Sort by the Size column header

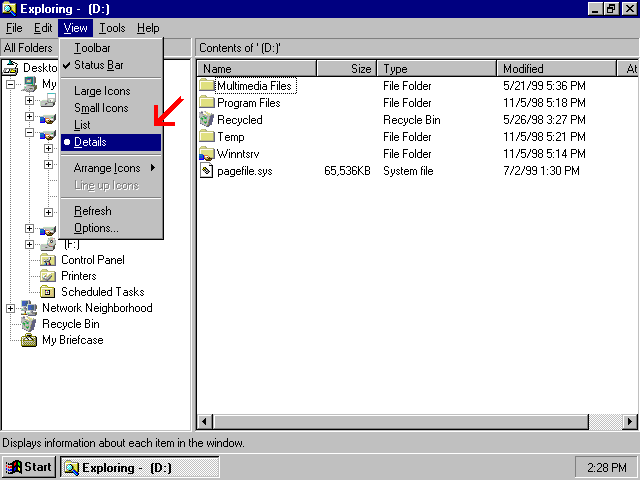[347, 69]
